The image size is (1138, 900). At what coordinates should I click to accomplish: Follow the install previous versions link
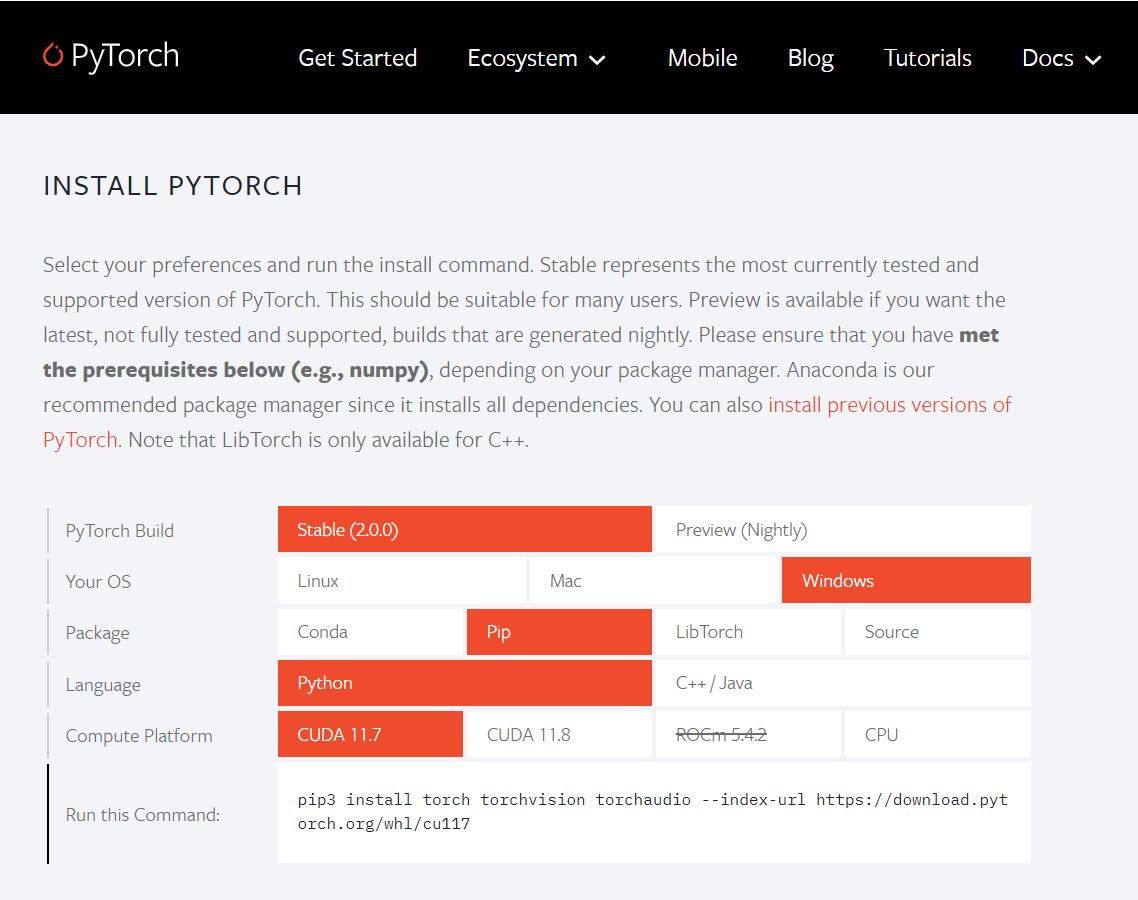tap(890, 404)
